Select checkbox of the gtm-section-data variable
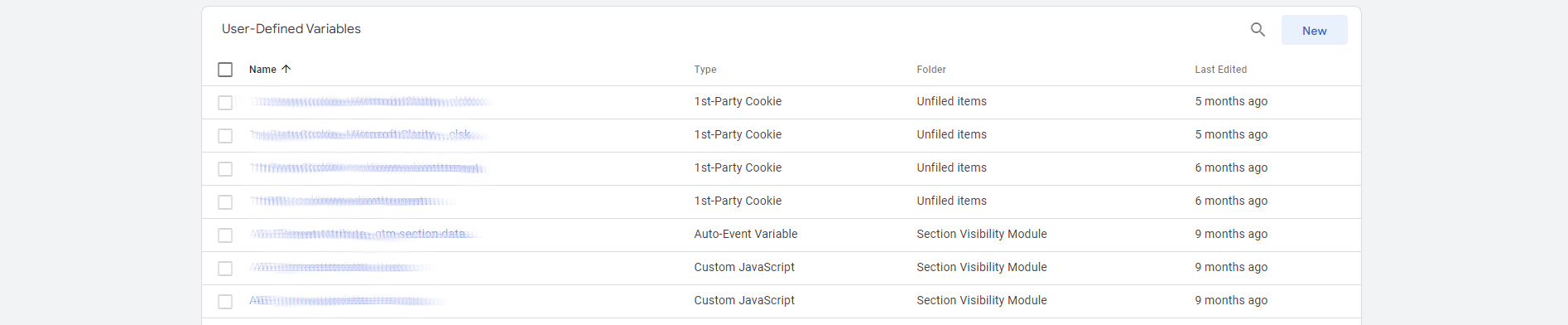Image resolution: width=1568 pixels, height=325 pixels. (225, 235)
